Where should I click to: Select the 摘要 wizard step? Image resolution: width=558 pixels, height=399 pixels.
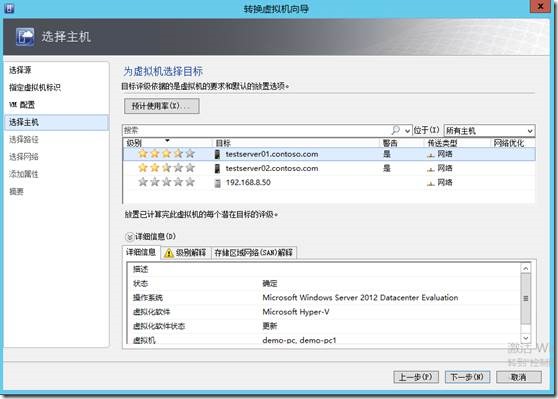16,191
